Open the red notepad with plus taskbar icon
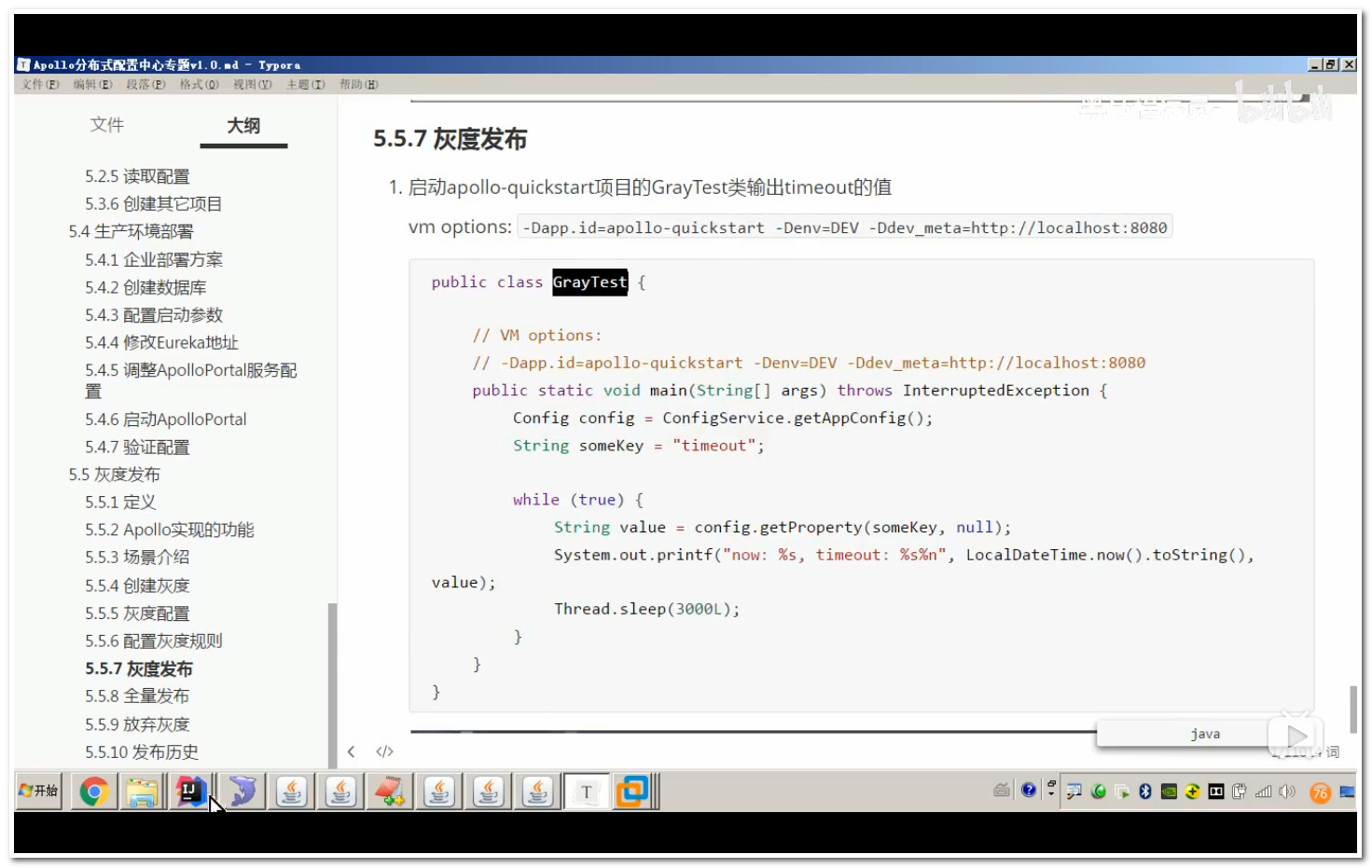Image resolution: width=1372 pixels, height=868 pixels. 390,792
